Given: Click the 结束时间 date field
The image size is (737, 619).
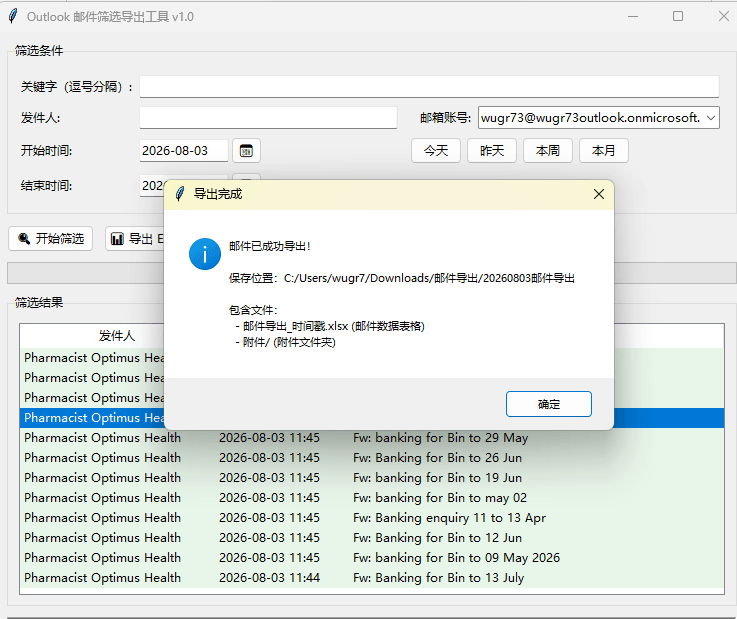Looking at the screenshot, I should (152, 186).
